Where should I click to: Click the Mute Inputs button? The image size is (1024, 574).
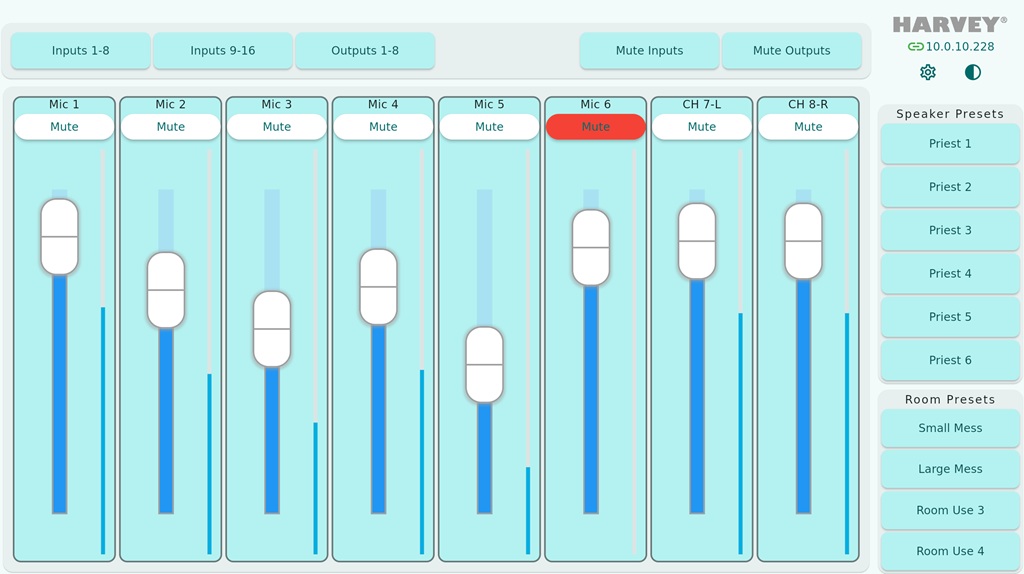[x=649, y=50]
